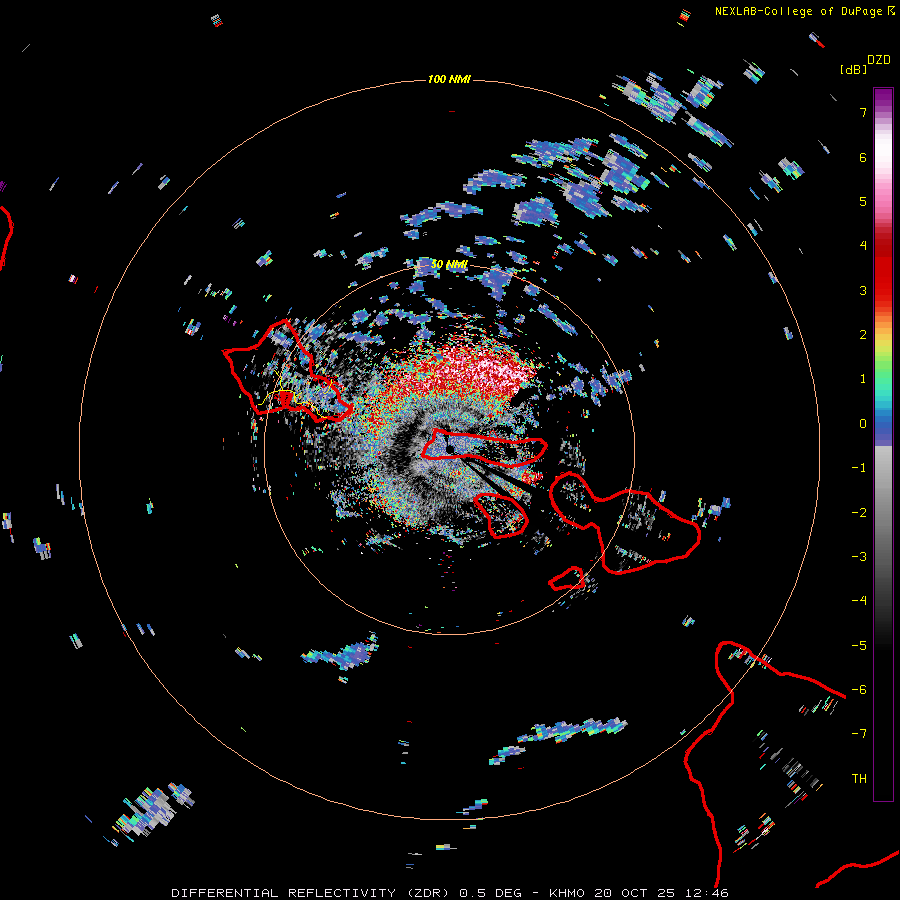Click the 20 OCT 25 date text

[637, 893]
